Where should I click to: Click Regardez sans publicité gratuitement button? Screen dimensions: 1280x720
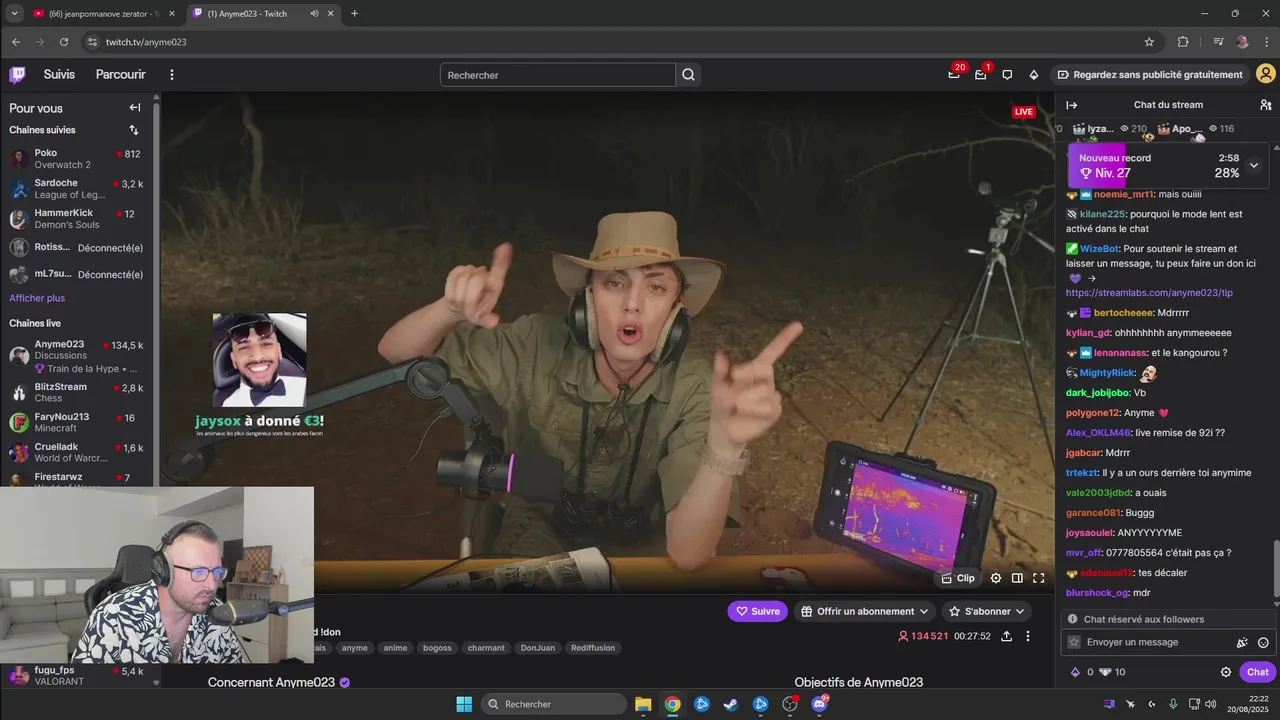(x=1150, y=75)
